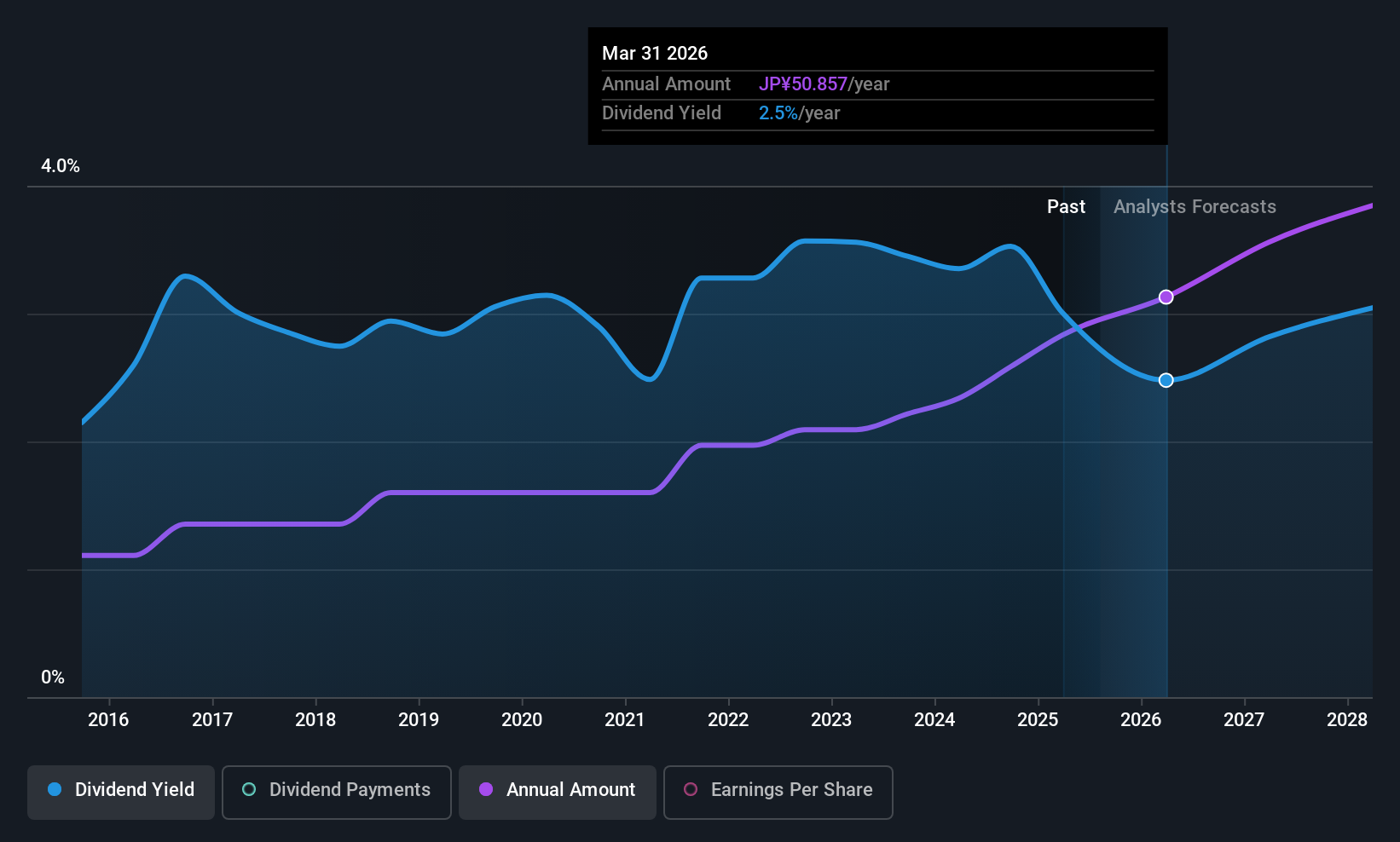Toggle the Dividend Yield legend button

pos(121,791)
